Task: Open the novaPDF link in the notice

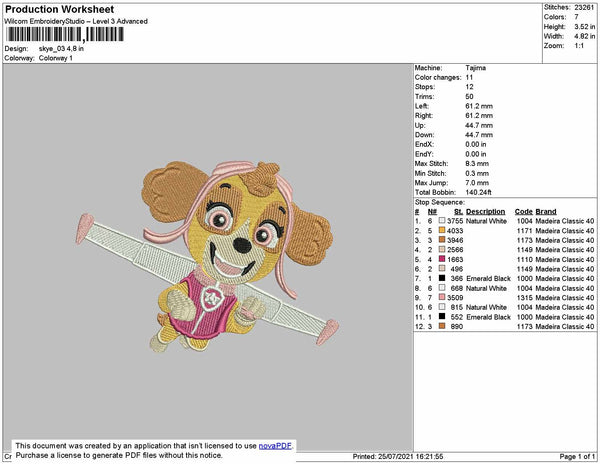Action: [275, 446]
